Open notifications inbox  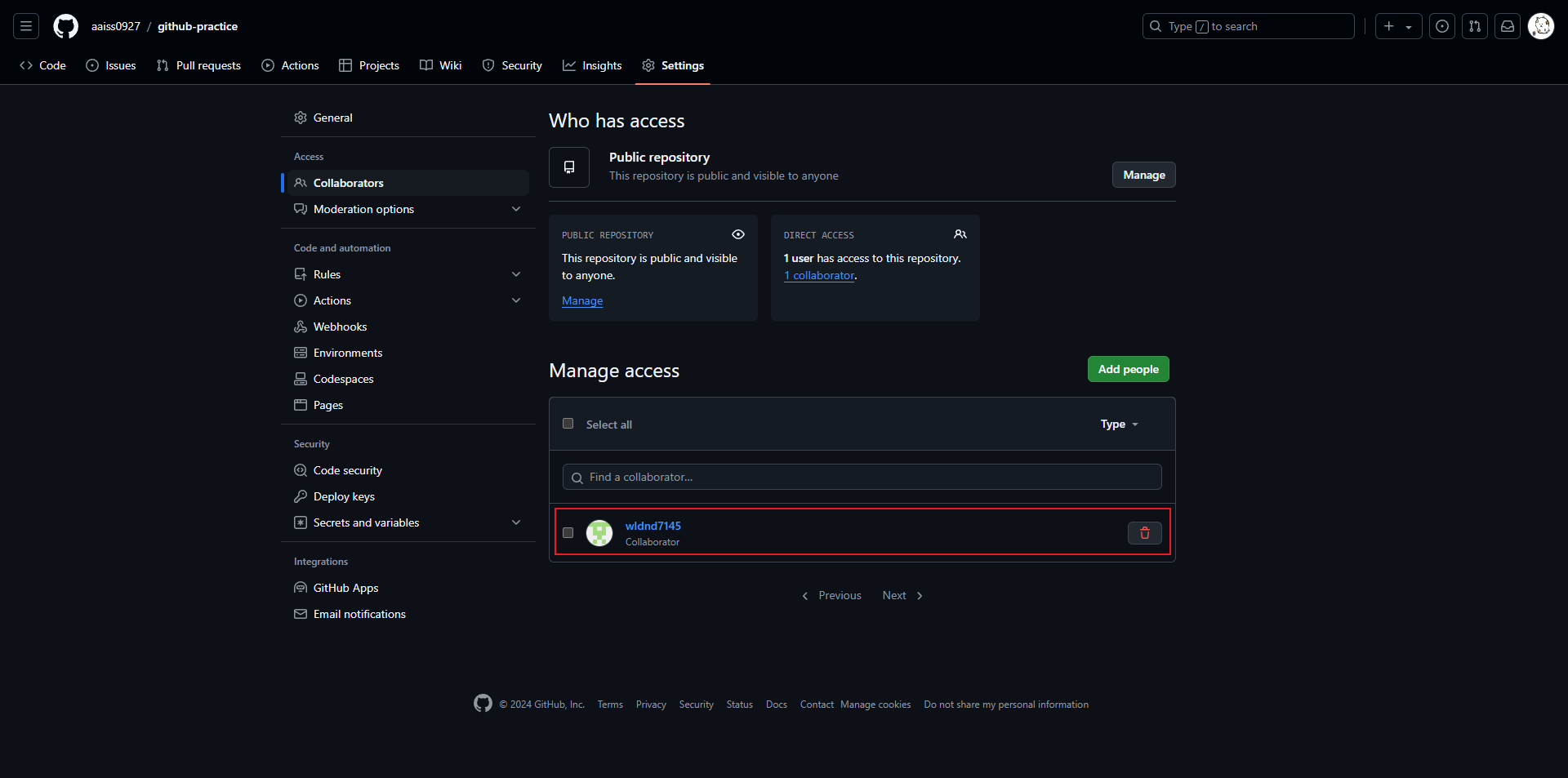(x=1508, y=26)
